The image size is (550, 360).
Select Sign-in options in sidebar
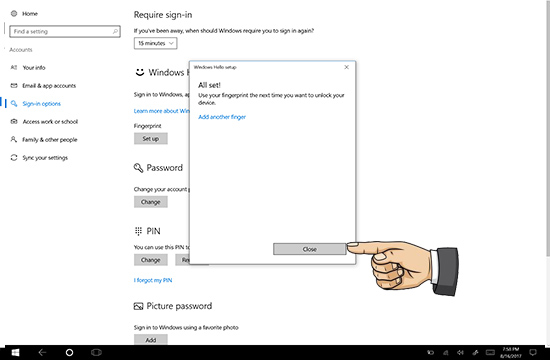point(41,104)
